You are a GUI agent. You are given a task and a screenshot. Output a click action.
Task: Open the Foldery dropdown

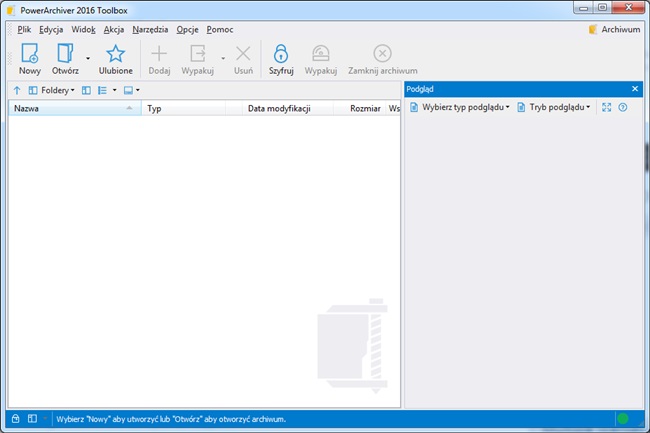(52, 90)
